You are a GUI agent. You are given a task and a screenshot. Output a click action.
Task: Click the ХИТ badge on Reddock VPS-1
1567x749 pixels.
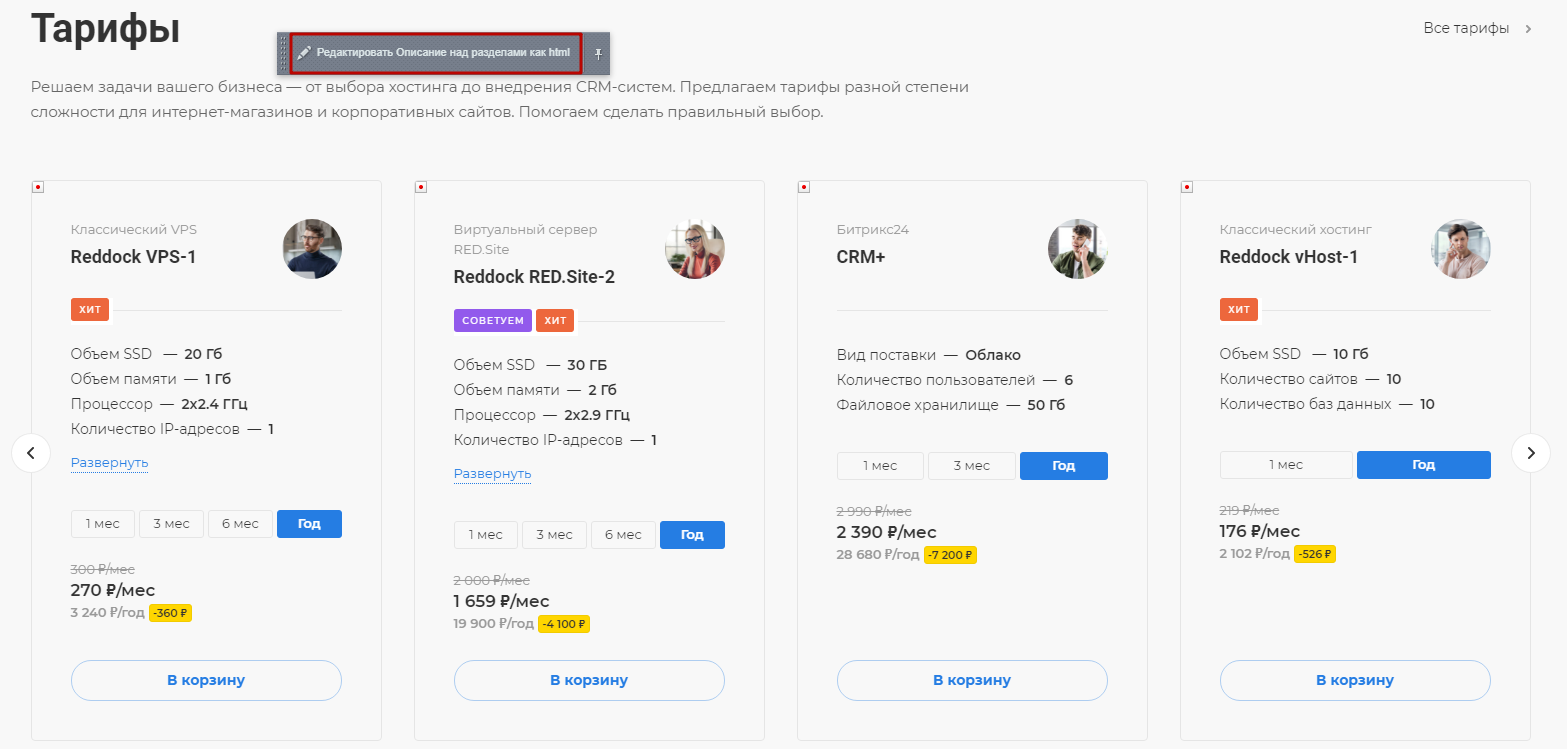click(x=90, y=309)
